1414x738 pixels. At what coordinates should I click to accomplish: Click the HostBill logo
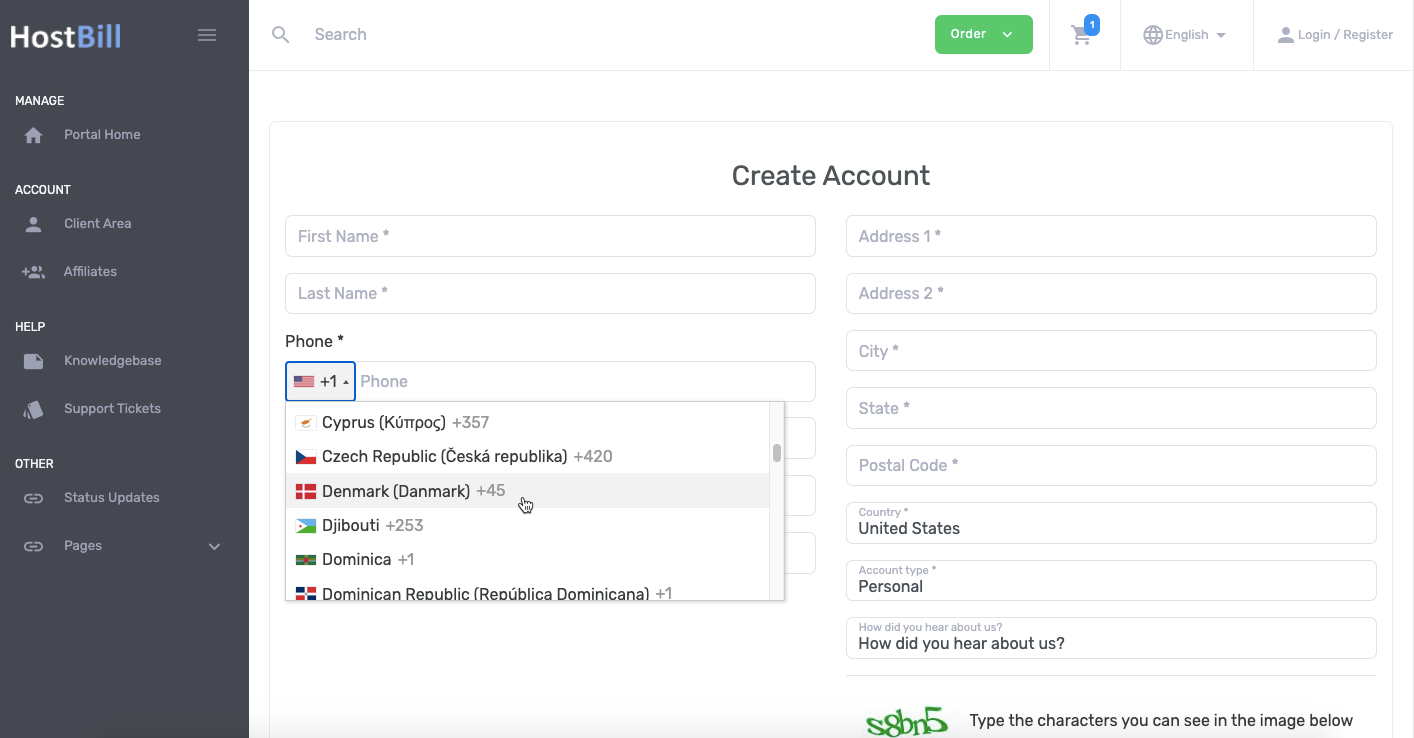(65, 35)
